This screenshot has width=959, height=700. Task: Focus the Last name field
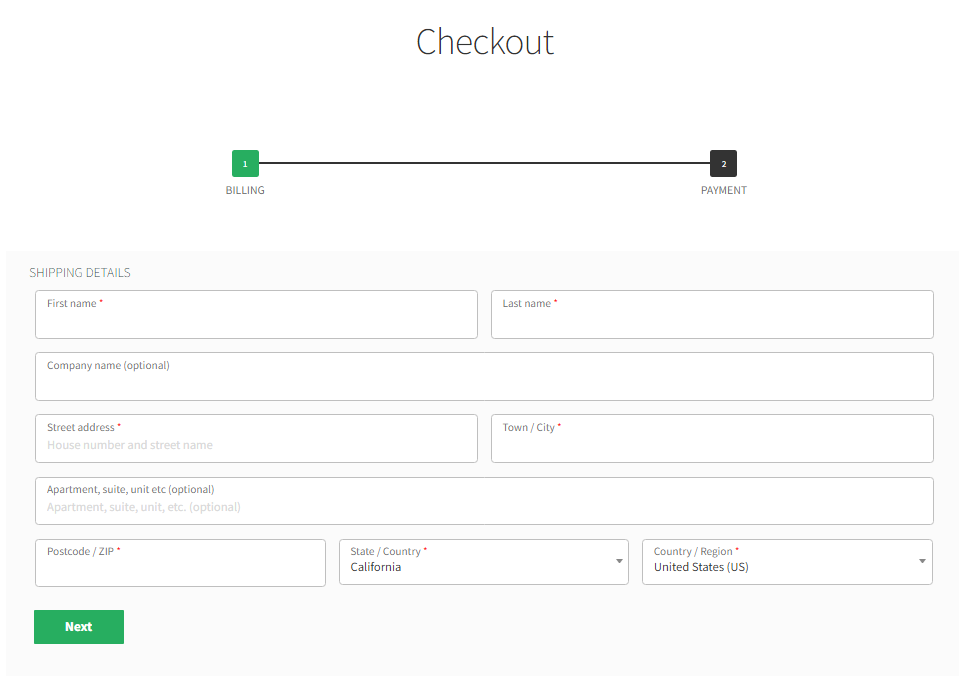coord(713,314)
